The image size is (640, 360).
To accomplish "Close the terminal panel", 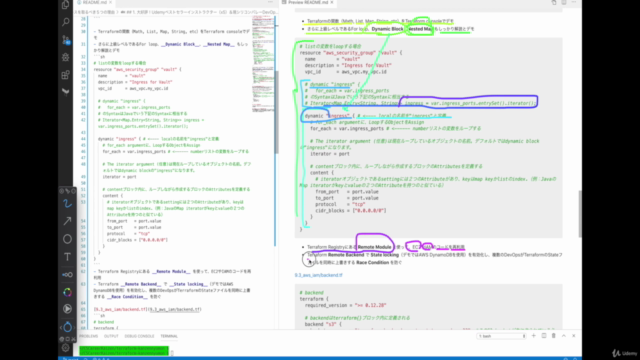I will tap(573, 336).
